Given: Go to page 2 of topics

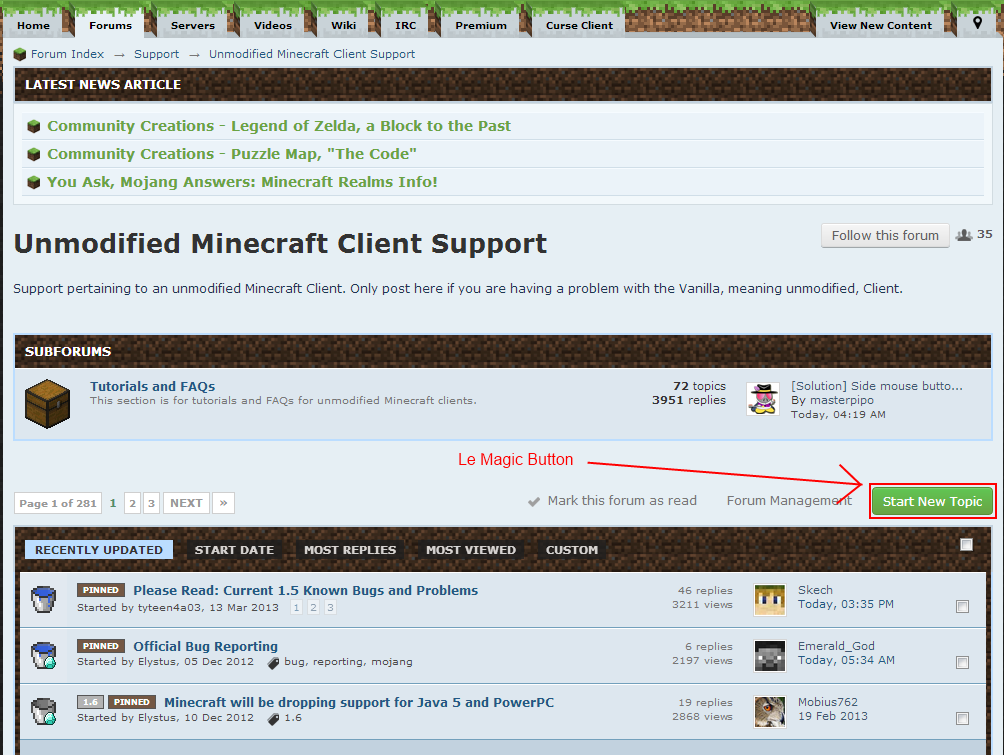Looking at the screenshot, I should pyautogui.click(x=133, y=503).
